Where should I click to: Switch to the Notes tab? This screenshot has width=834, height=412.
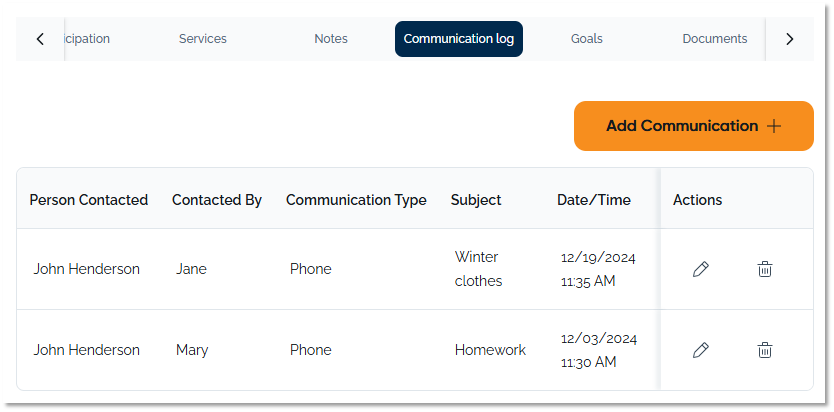coord(331,39)
